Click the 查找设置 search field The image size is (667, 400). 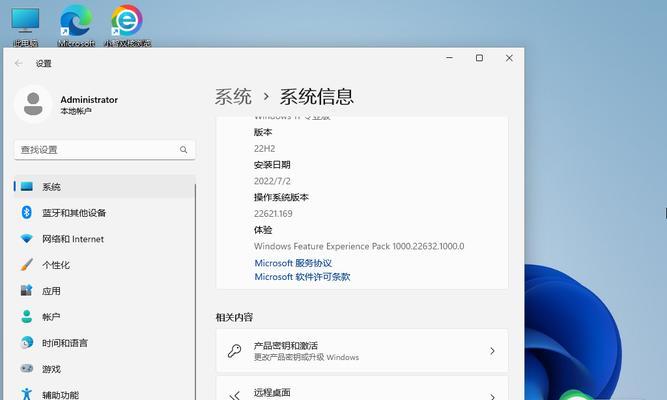point(105,150)
